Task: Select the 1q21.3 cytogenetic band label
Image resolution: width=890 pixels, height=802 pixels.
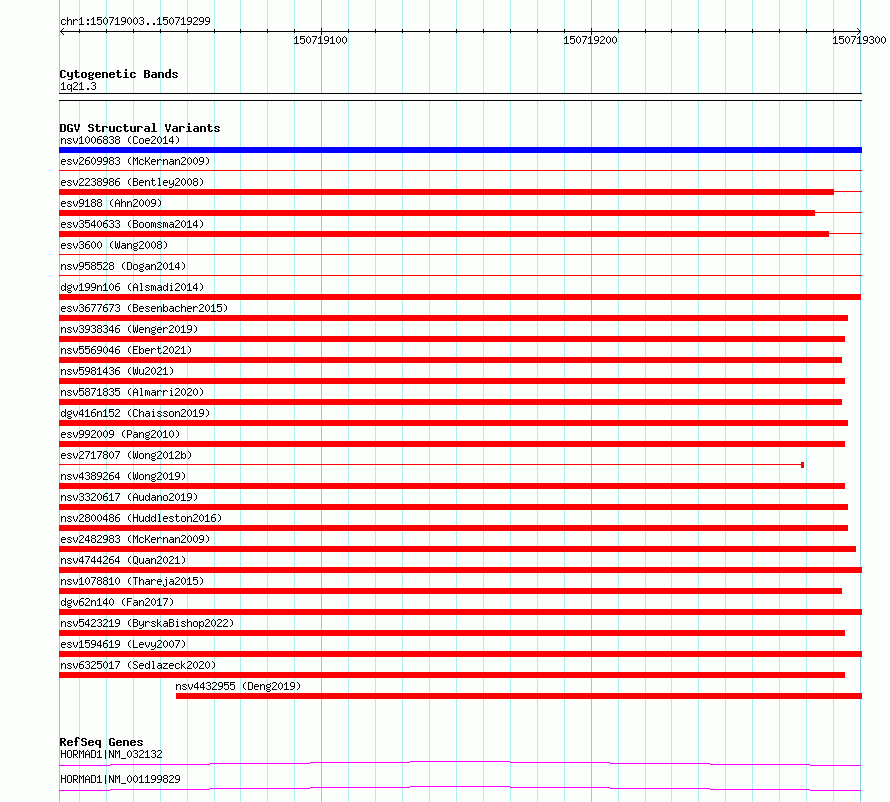Action: 78,86
